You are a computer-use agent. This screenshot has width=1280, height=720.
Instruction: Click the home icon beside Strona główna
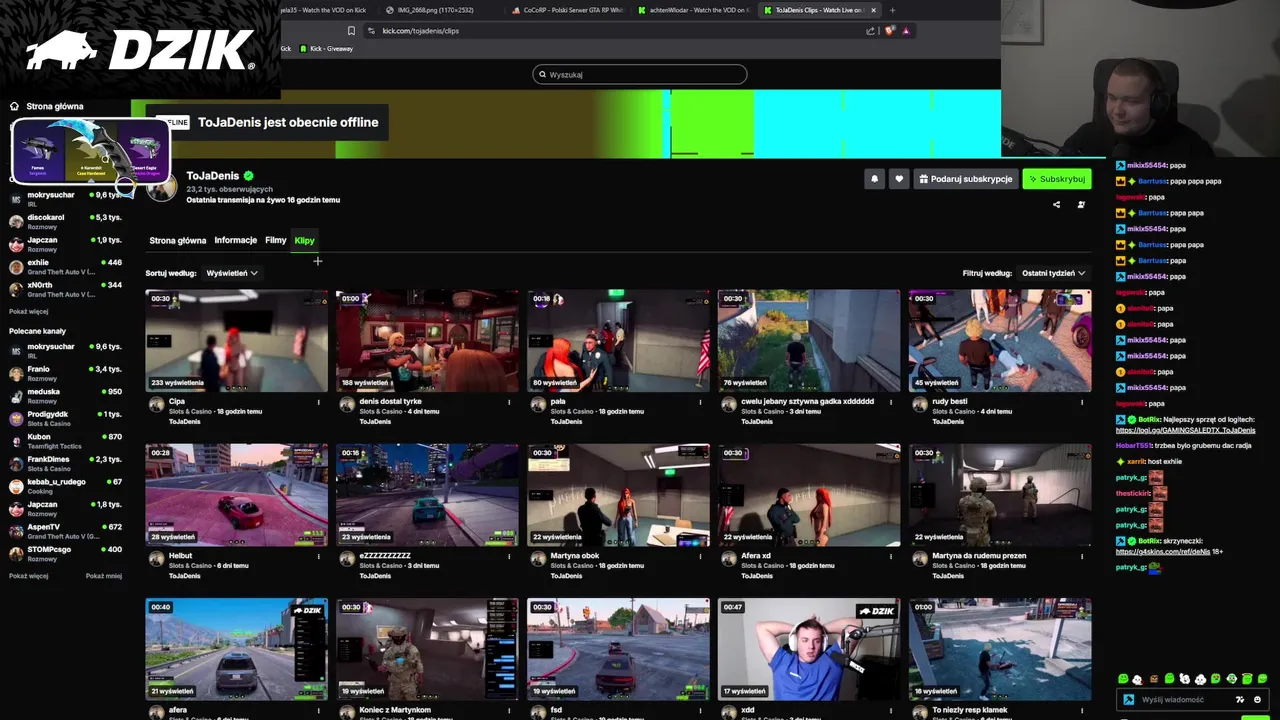click(x=15, y=106)
